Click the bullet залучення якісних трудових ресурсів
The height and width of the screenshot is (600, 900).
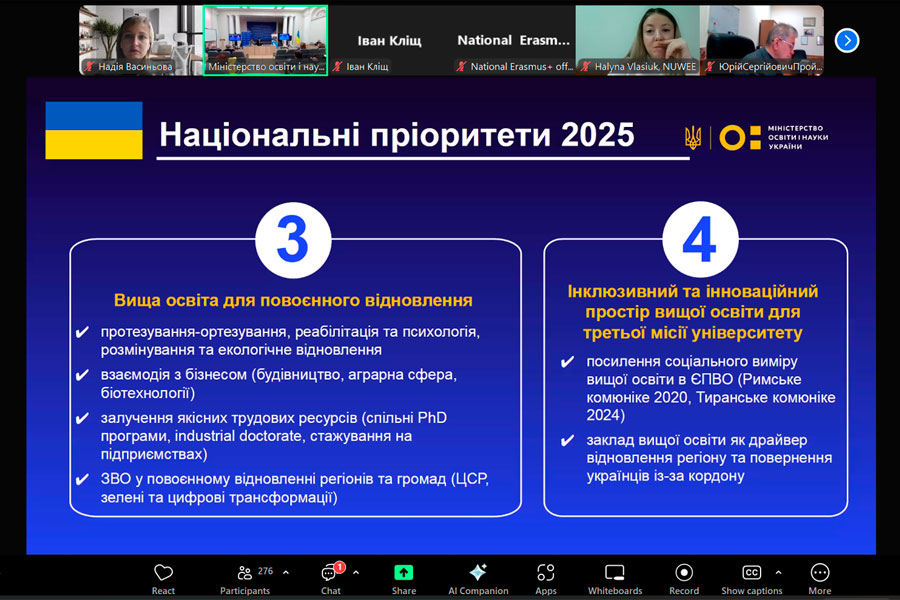[x=274, y=436]
